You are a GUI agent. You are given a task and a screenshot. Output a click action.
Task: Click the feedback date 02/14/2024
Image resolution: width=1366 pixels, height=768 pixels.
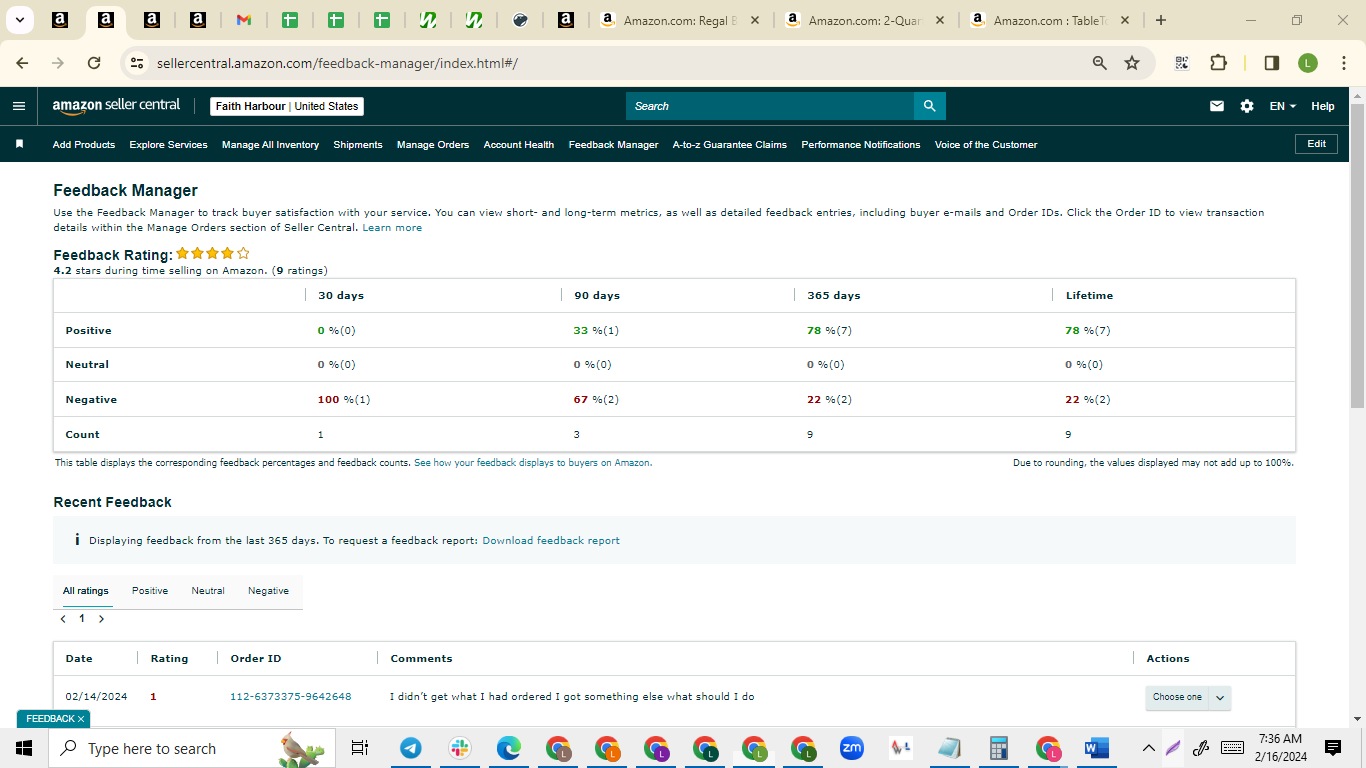[x=96, y=697]
